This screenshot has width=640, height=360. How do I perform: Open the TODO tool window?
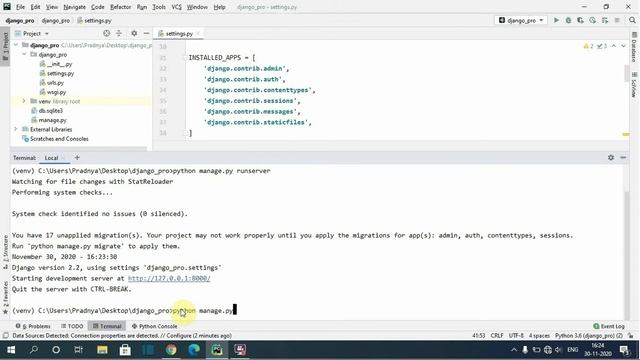coord(72,326)
